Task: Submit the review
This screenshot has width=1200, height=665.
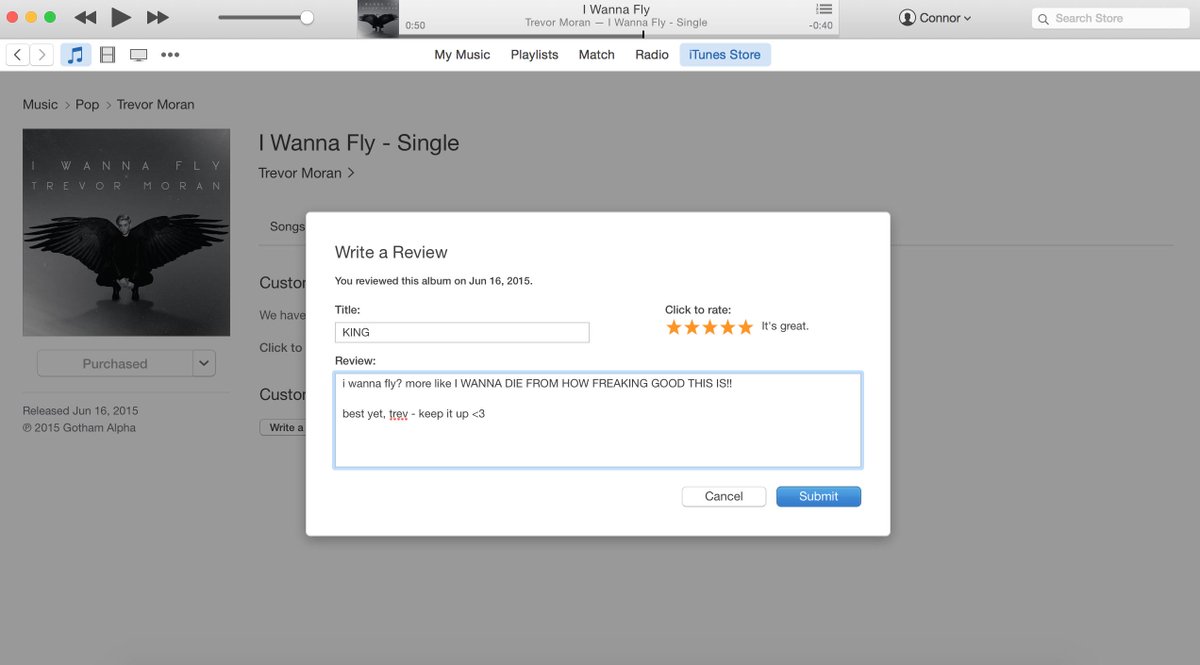Action: (818, 496)
